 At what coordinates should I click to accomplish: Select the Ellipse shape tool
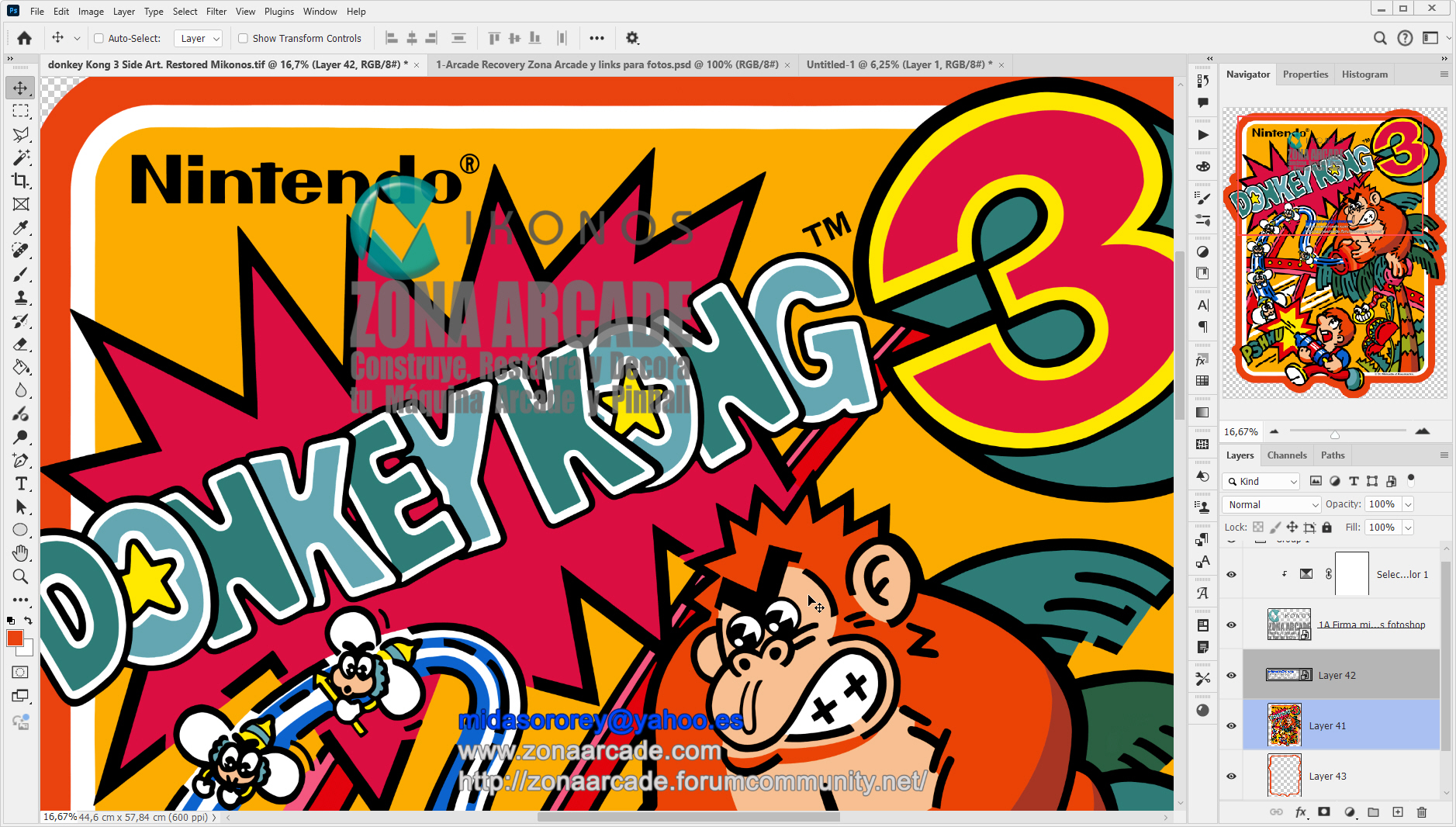click(21, 530)
